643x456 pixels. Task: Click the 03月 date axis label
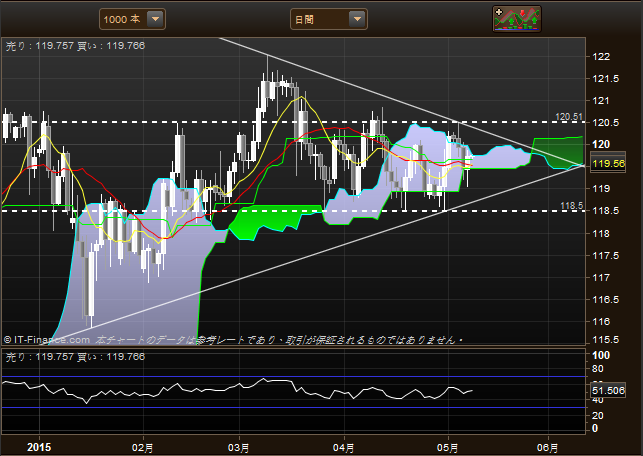click(239, 447)
